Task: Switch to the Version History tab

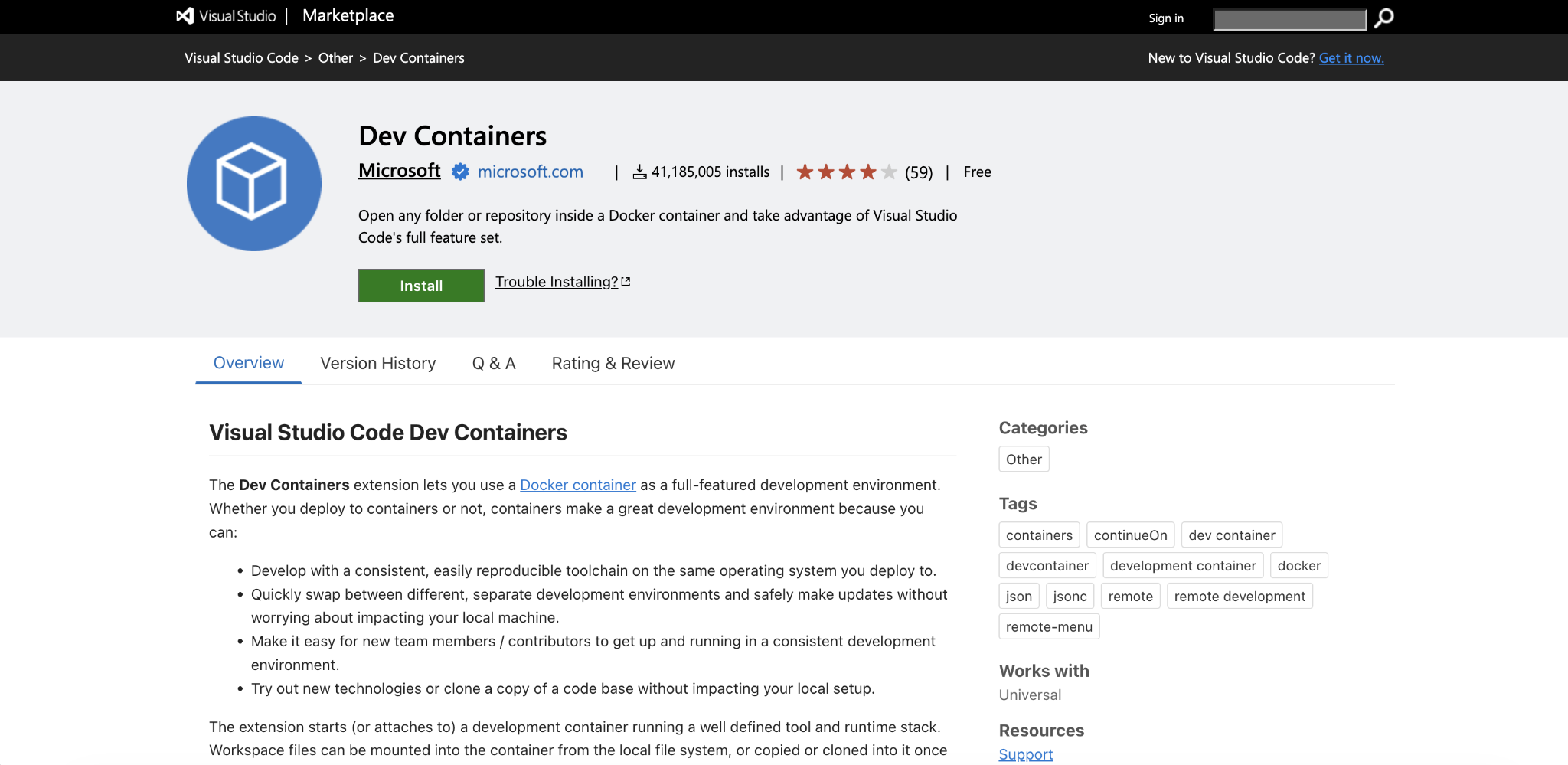Action: coord(378,363)
